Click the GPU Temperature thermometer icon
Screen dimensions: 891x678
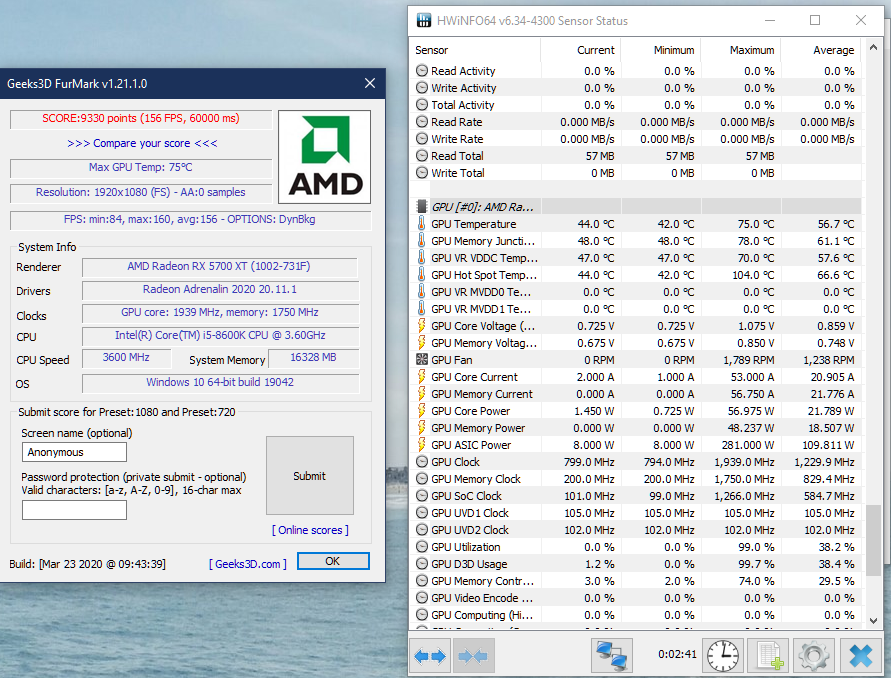point(422,223)
